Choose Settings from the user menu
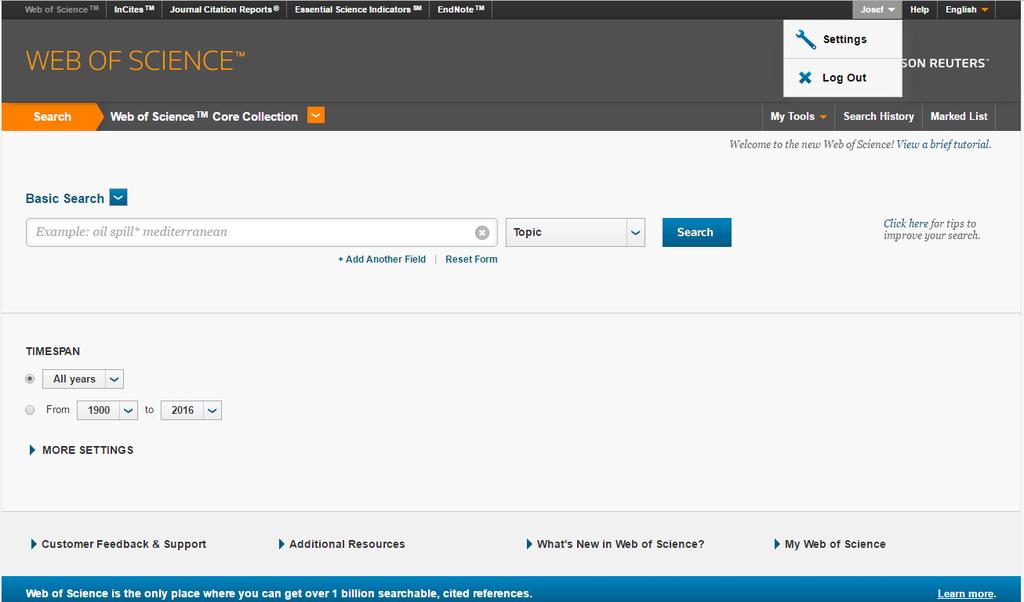Screen dimensions: 1024x602 click(x=842, y=39)
